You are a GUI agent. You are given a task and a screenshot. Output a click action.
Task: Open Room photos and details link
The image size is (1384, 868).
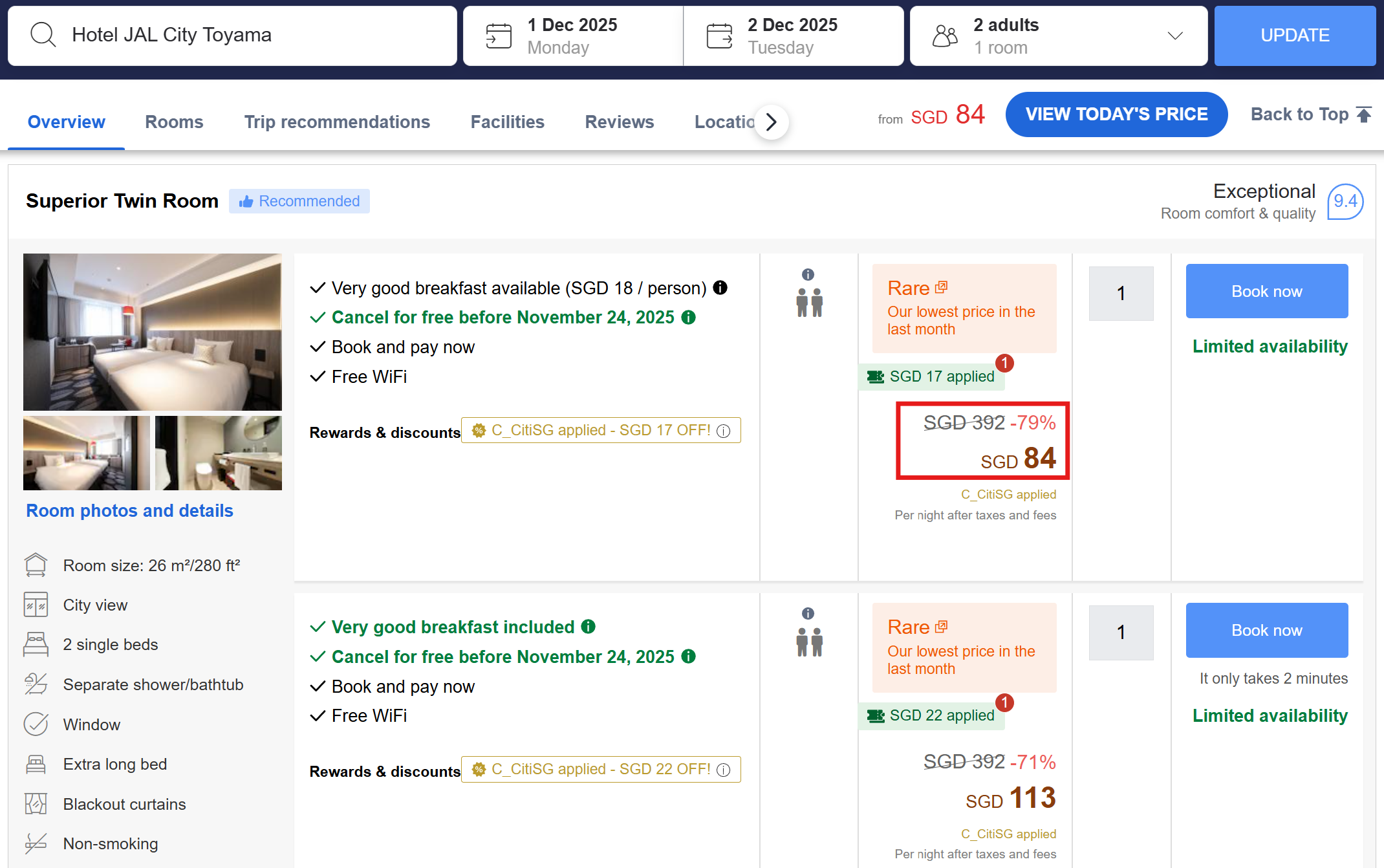click(129, 510)
